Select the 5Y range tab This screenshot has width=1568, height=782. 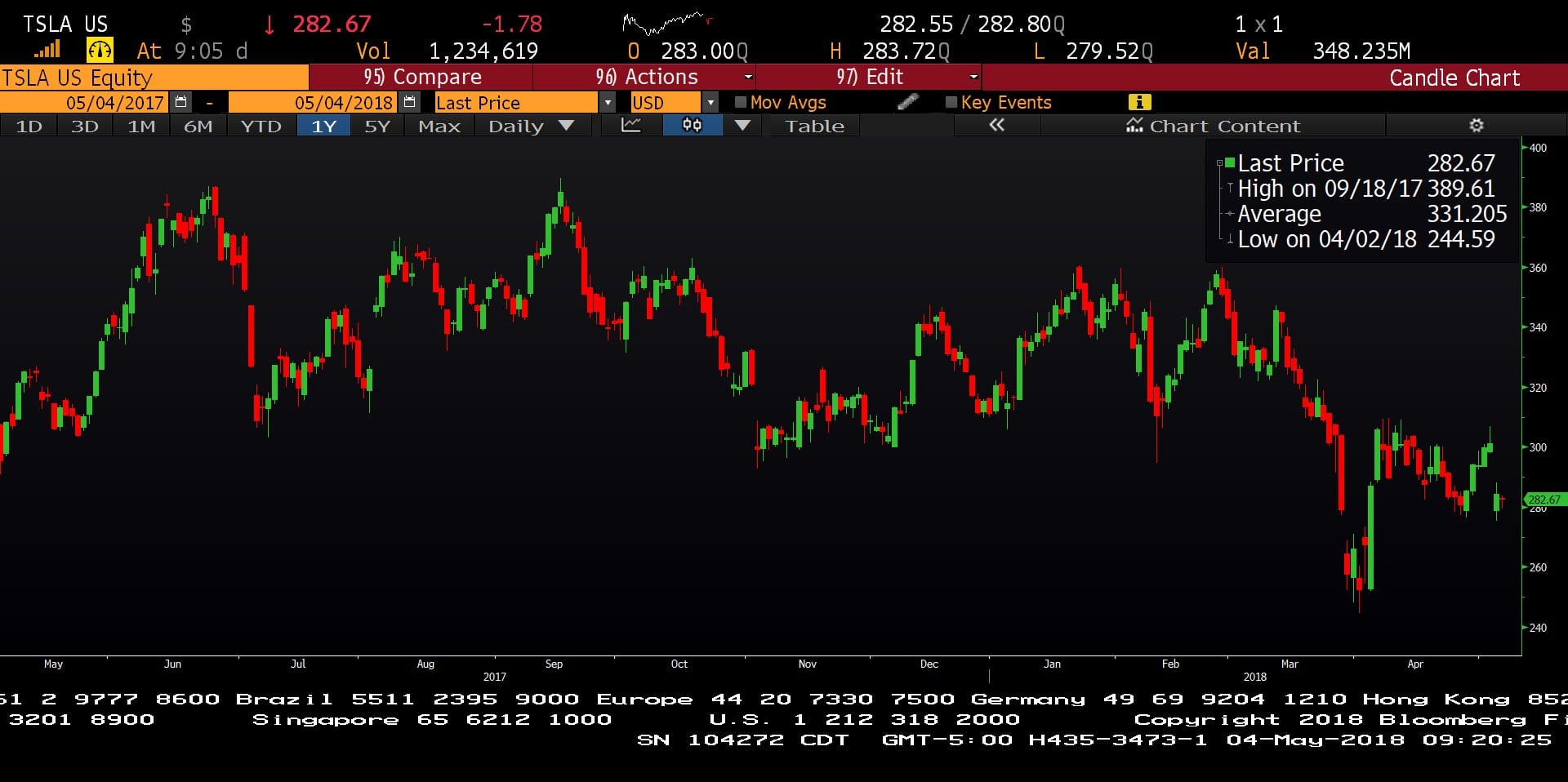[x=377, y=126]
